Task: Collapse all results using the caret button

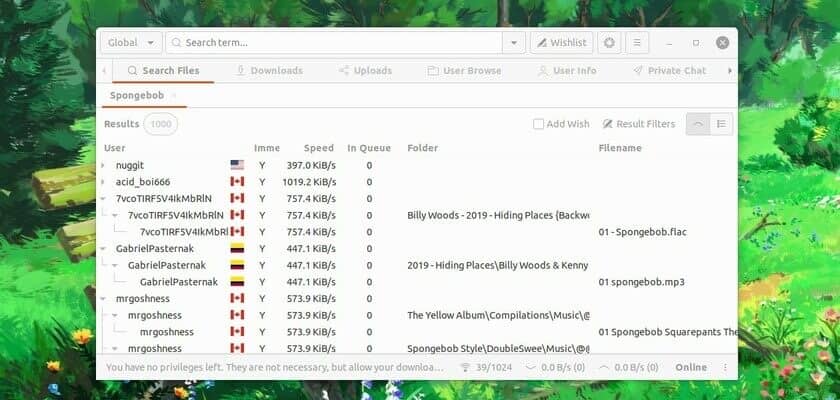Action: [x=698, y=124]
